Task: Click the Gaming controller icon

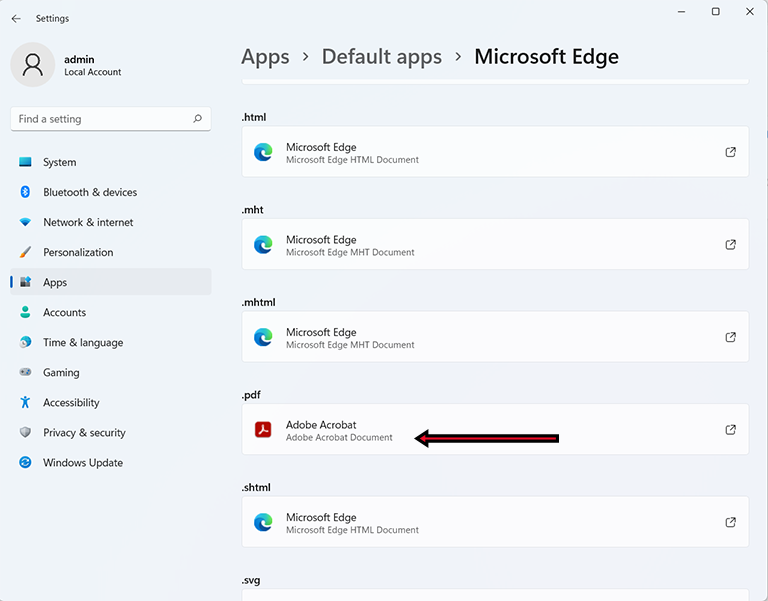Action: coord(25,372)
